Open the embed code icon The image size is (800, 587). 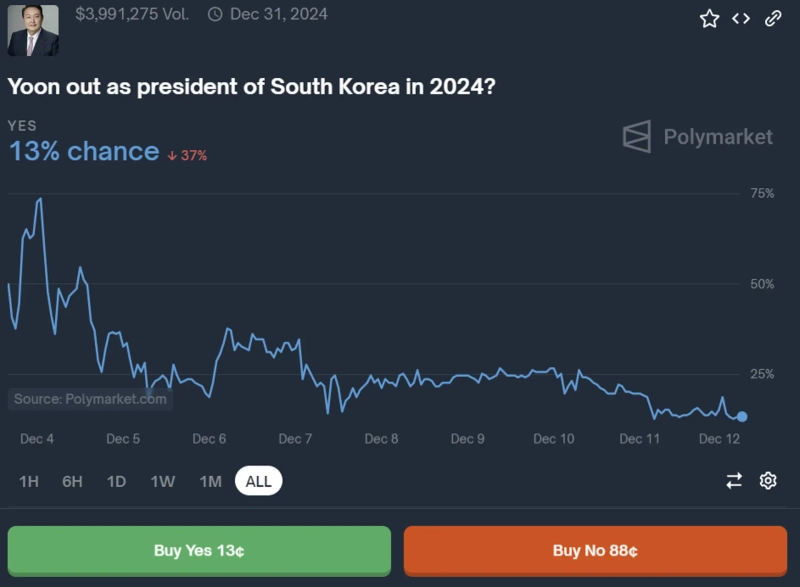pos(741,18)
